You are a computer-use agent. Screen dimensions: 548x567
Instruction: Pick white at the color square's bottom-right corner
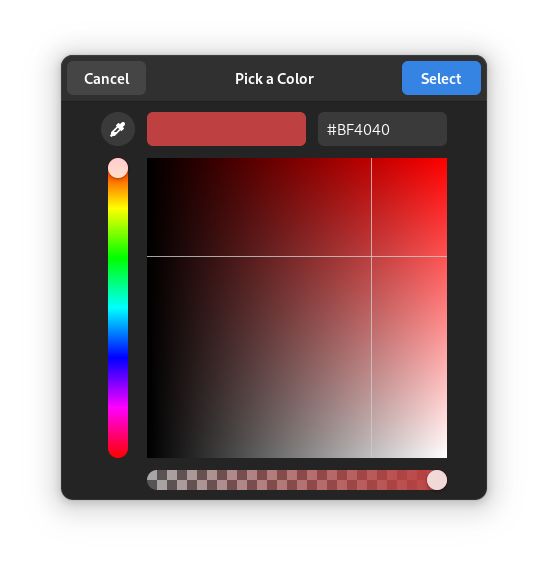click(x=445, y=456)
